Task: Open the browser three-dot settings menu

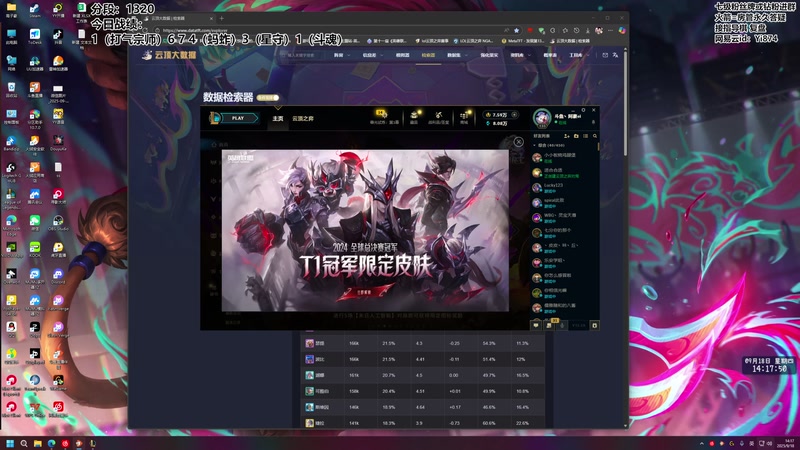Action: (611, 31)
